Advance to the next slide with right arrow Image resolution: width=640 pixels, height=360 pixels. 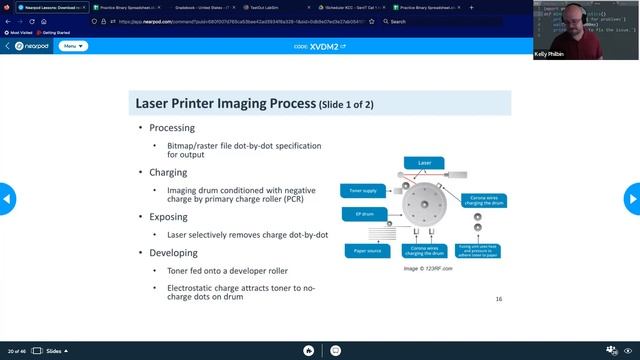[x=632, y=199]
